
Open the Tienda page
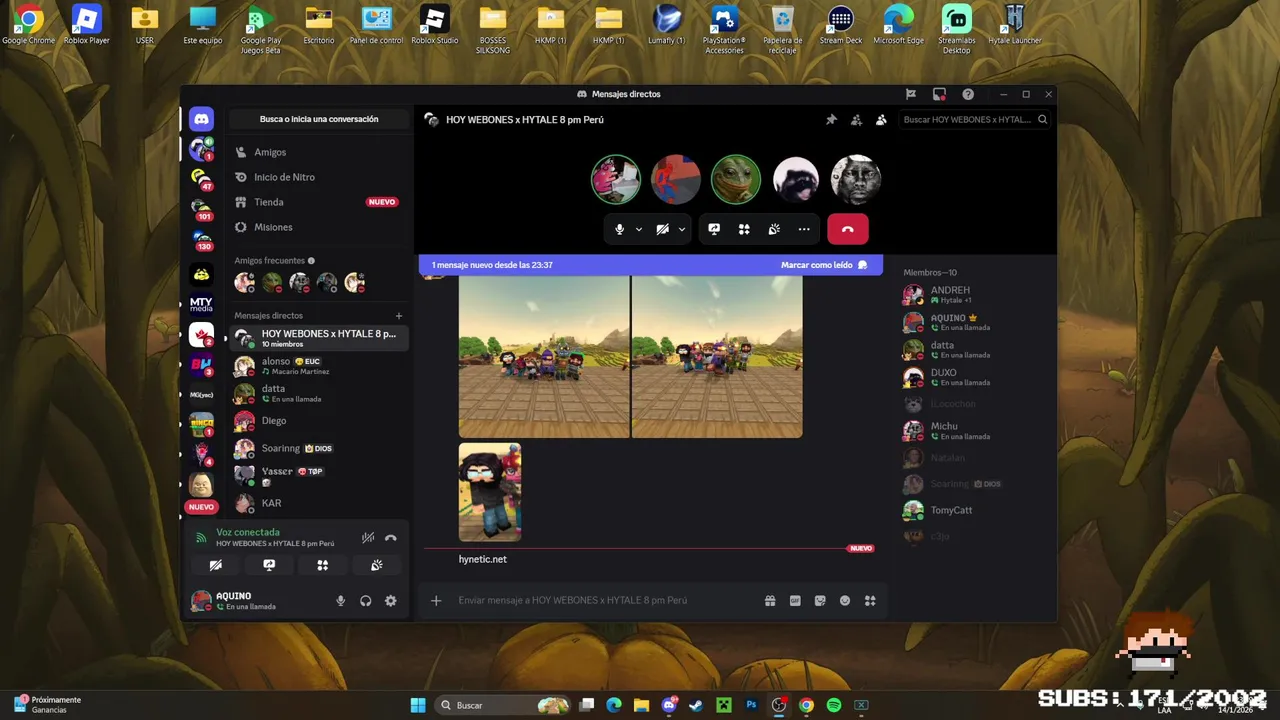(319, 202)
